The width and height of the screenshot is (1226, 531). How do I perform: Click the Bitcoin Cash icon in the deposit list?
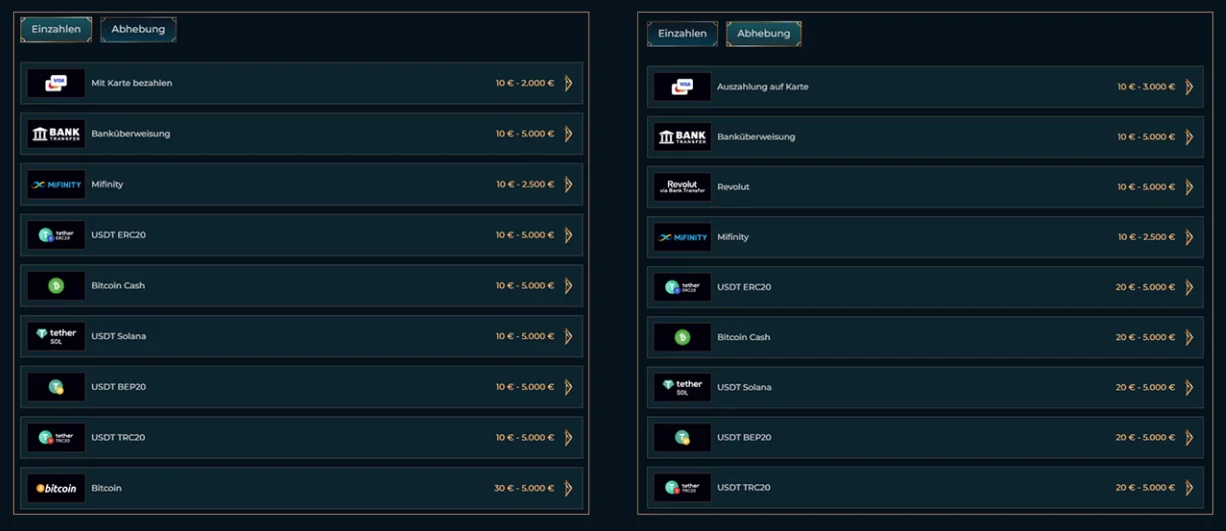(56, 286)
